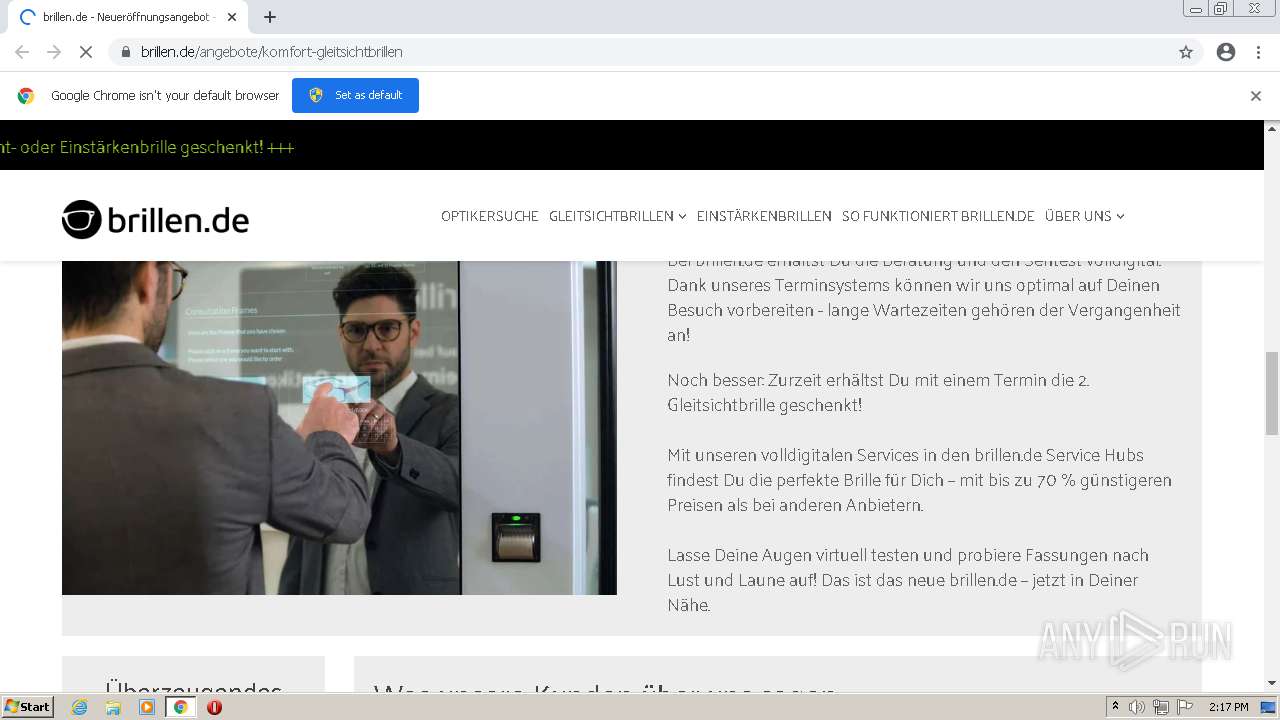Go back to the previous page
The width and height of the screenshot is (1280, 720).
click(x=22, y=52)
